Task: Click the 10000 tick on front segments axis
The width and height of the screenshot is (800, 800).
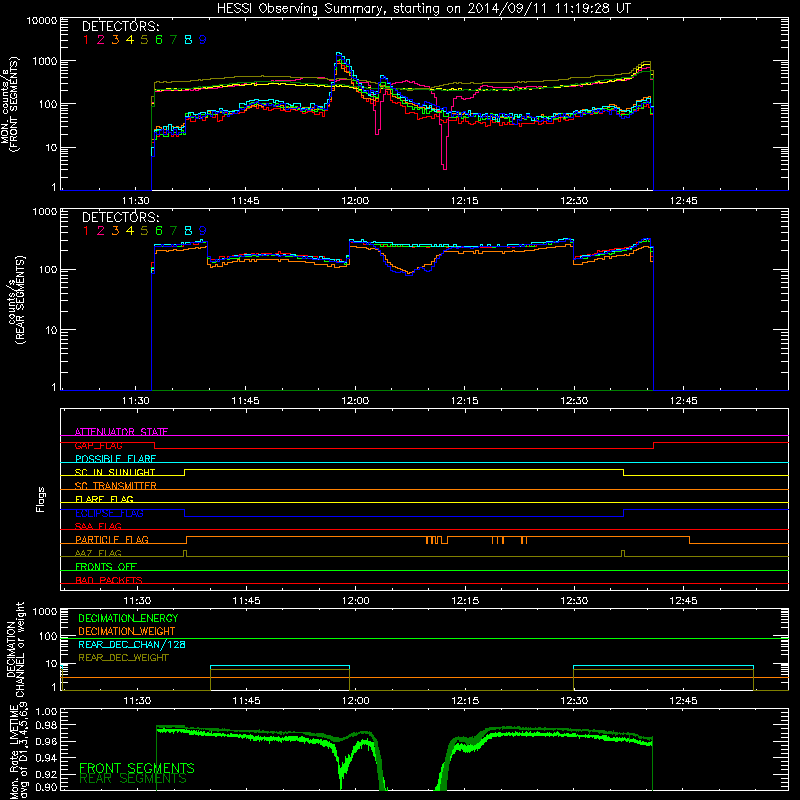Action: point(42,20)
